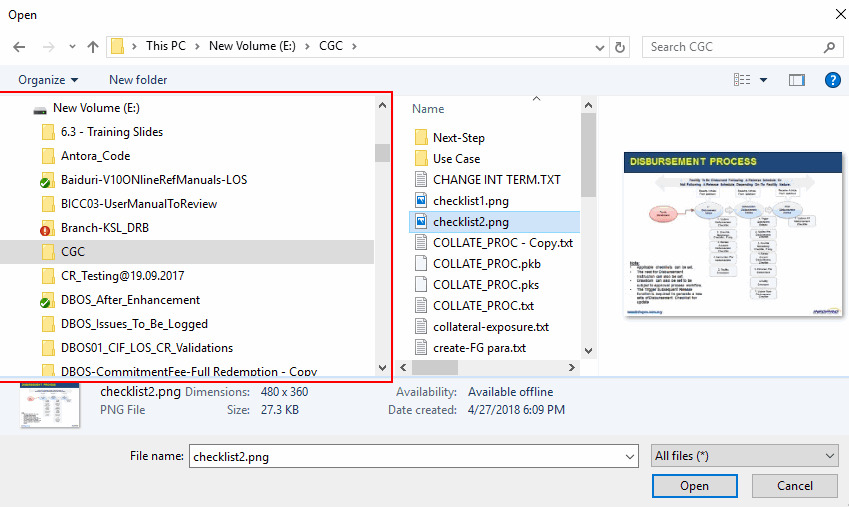Screen dimensions: 849x507
Task: Open Help with the question mark
Action: 832,80
